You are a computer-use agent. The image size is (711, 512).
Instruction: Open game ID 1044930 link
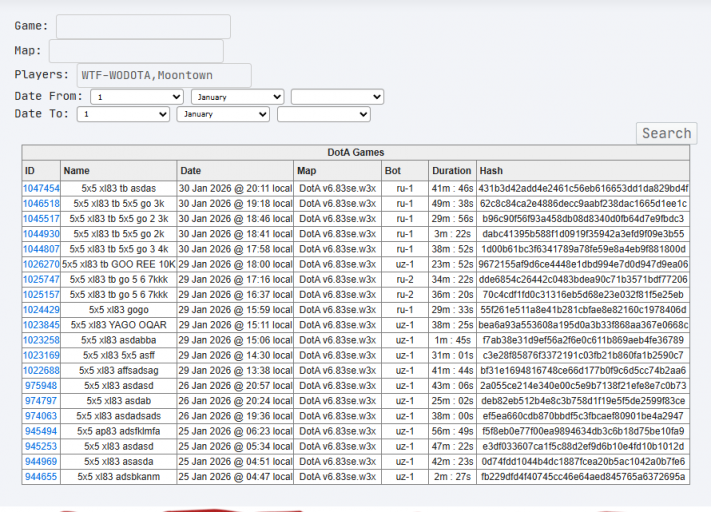(x=41, y=234)
